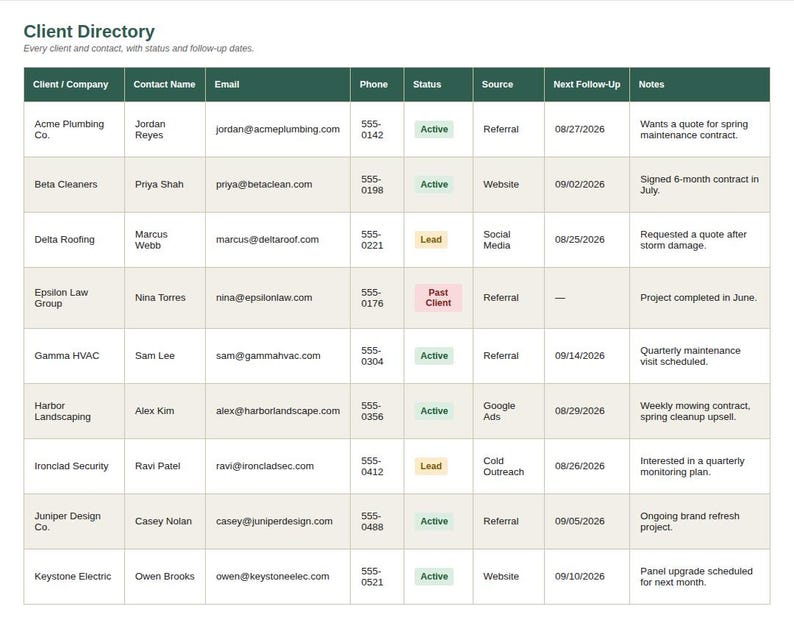Image resolution: width=794 pixels, height=634 pixels.
Task: Click contact name "Nina Torres"
Action: click(x=160, y=298)
